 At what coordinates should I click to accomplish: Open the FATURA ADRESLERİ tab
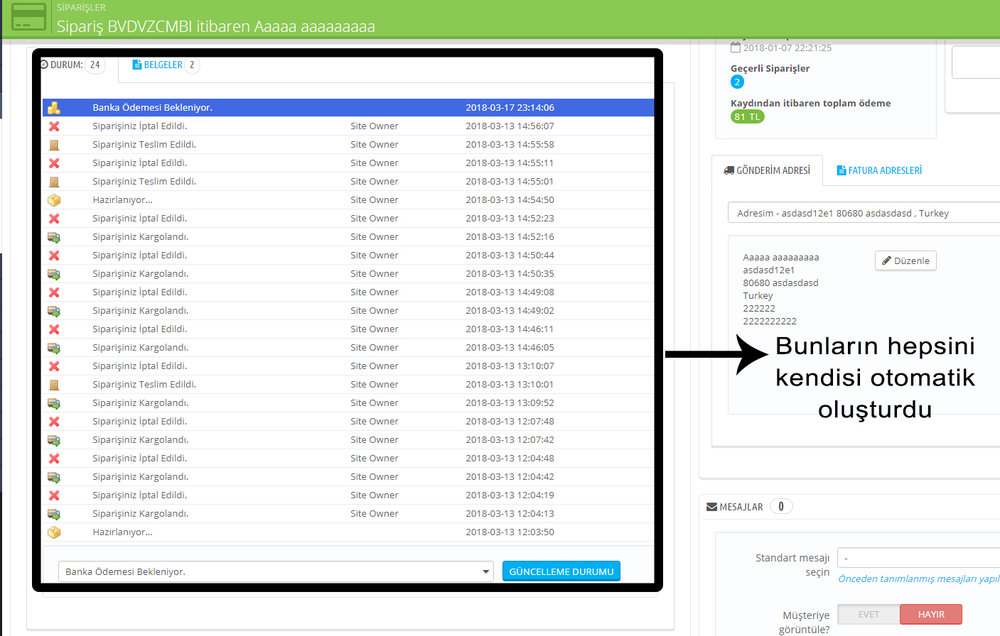point(879,171)
